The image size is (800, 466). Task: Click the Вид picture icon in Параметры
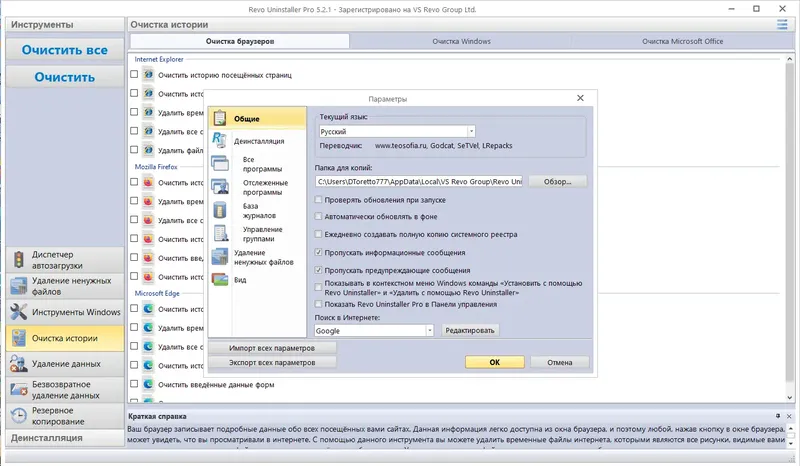click(x=220, y=279)
